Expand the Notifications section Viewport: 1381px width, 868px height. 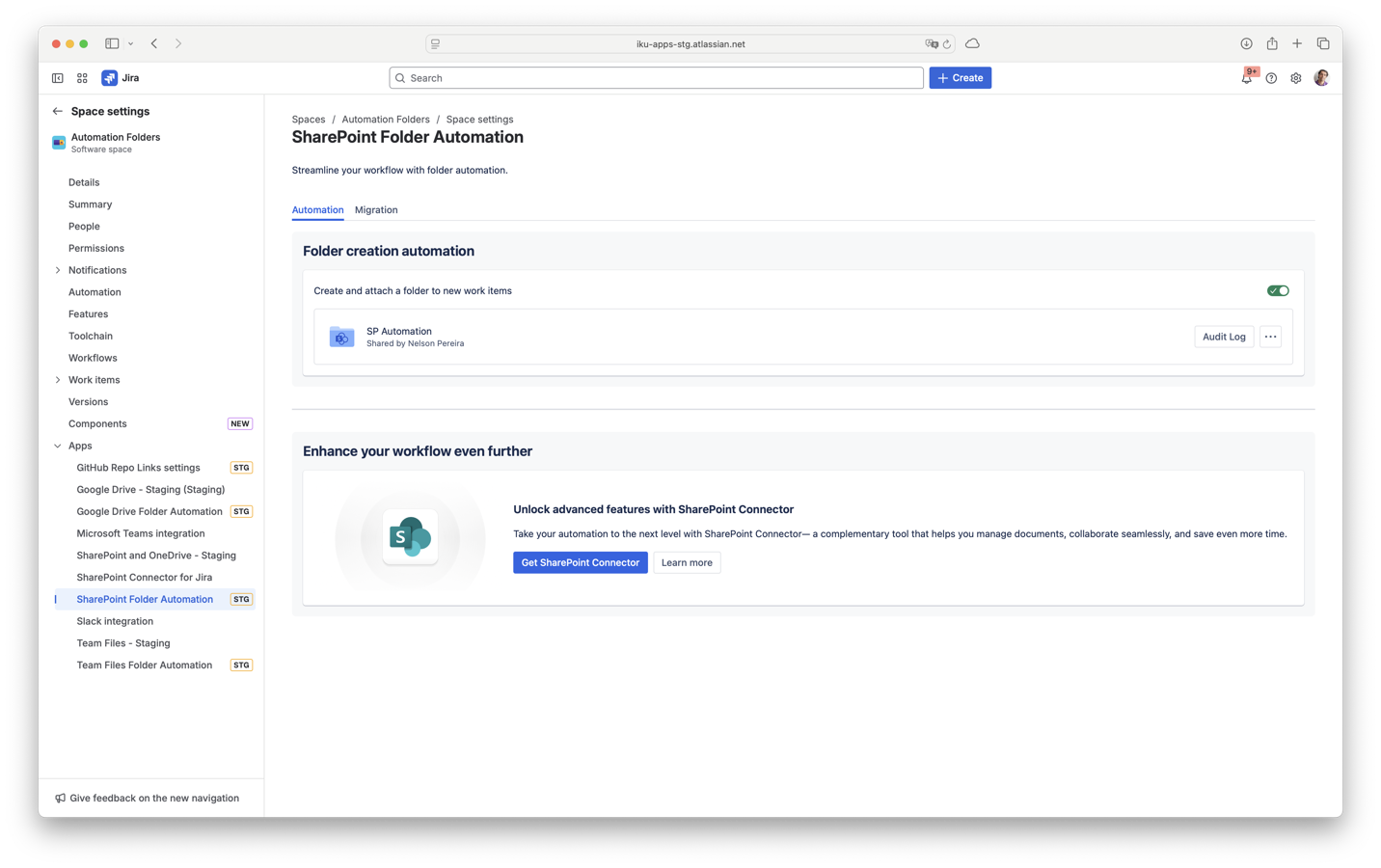pyautogui.click(x=58, y=269)
